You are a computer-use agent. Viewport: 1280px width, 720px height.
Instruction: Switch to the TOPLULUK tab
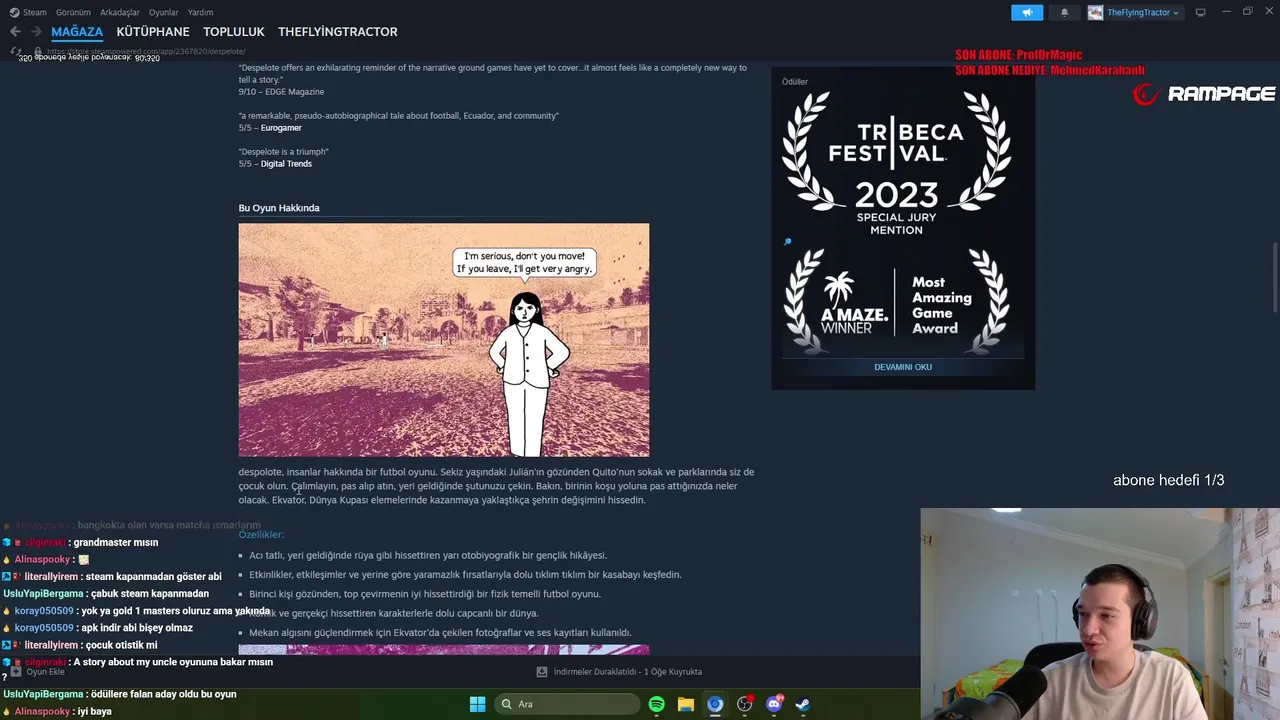pos(234,32)
